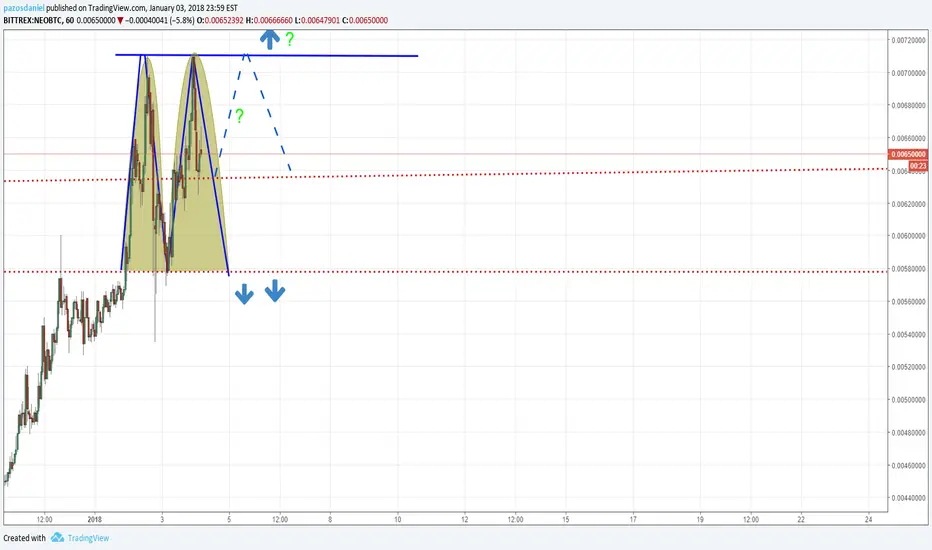Image resolution: width=932 pixels, height=550 pixels.
Task: Click the date label 15 on time axis
Action: point(566,519)
